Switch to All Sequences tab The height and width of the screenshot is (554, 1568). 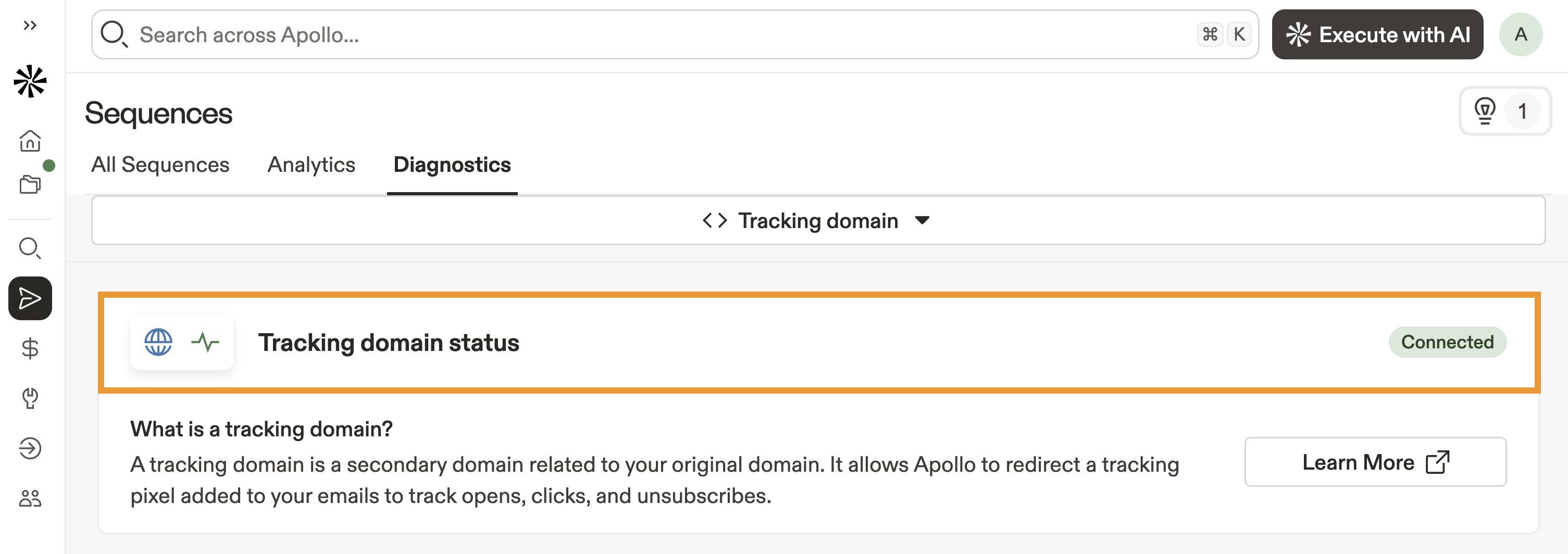coord(160,165)
